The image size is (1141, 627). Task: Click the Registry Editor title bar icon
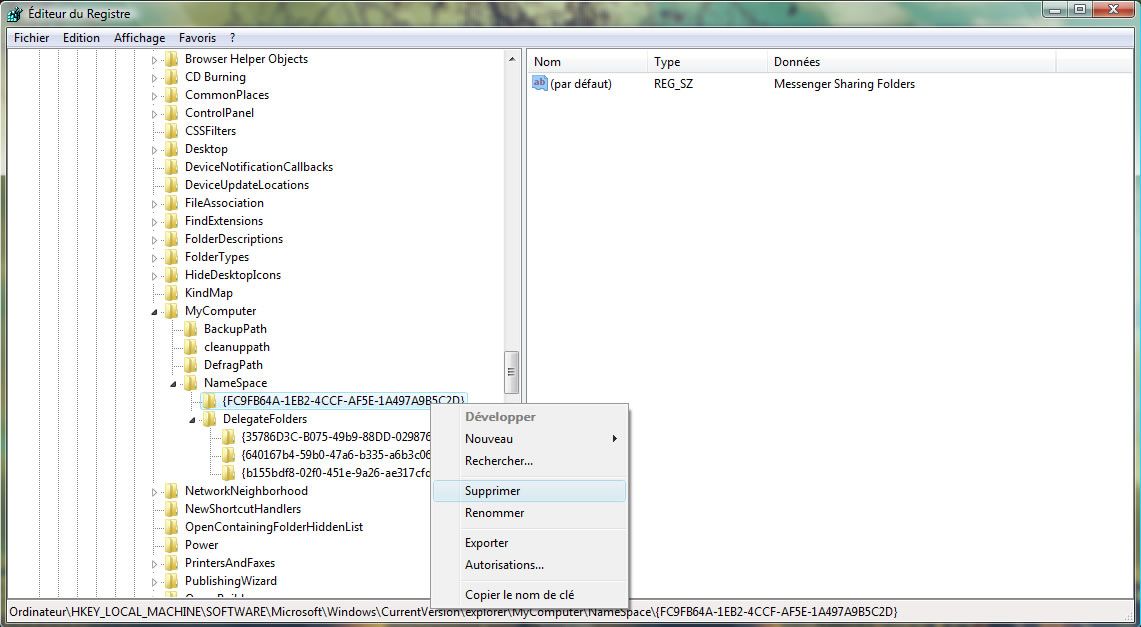(x=15, y=12)
